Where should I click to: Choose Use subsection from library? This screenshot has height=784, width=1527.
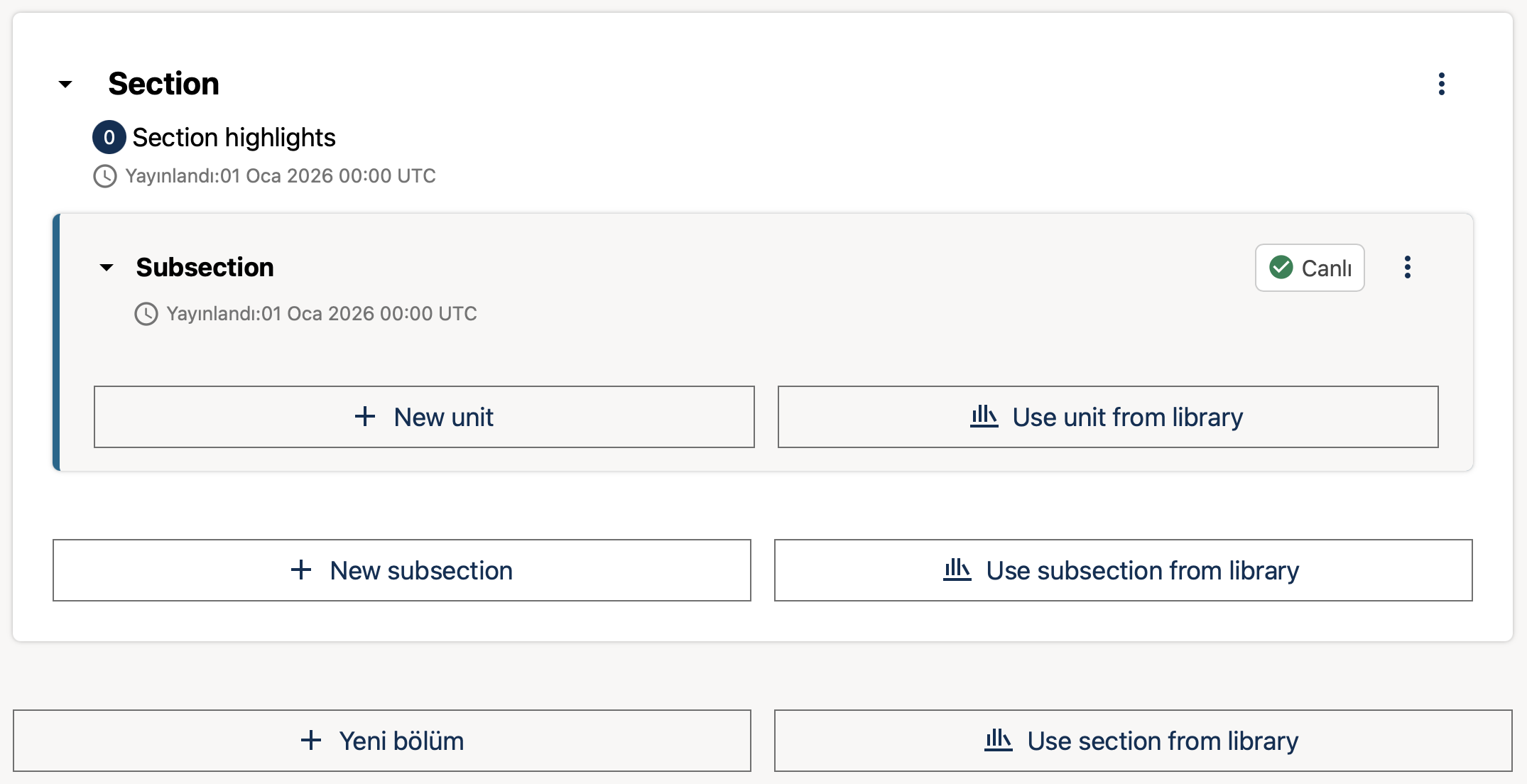pos(1123,570)
